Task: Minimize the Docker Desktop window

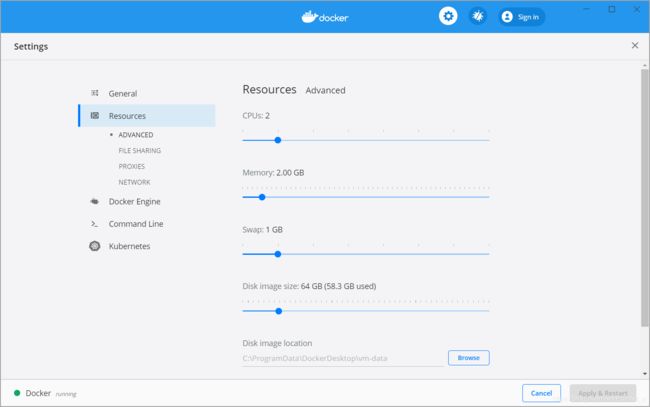Action: [586, 9]
